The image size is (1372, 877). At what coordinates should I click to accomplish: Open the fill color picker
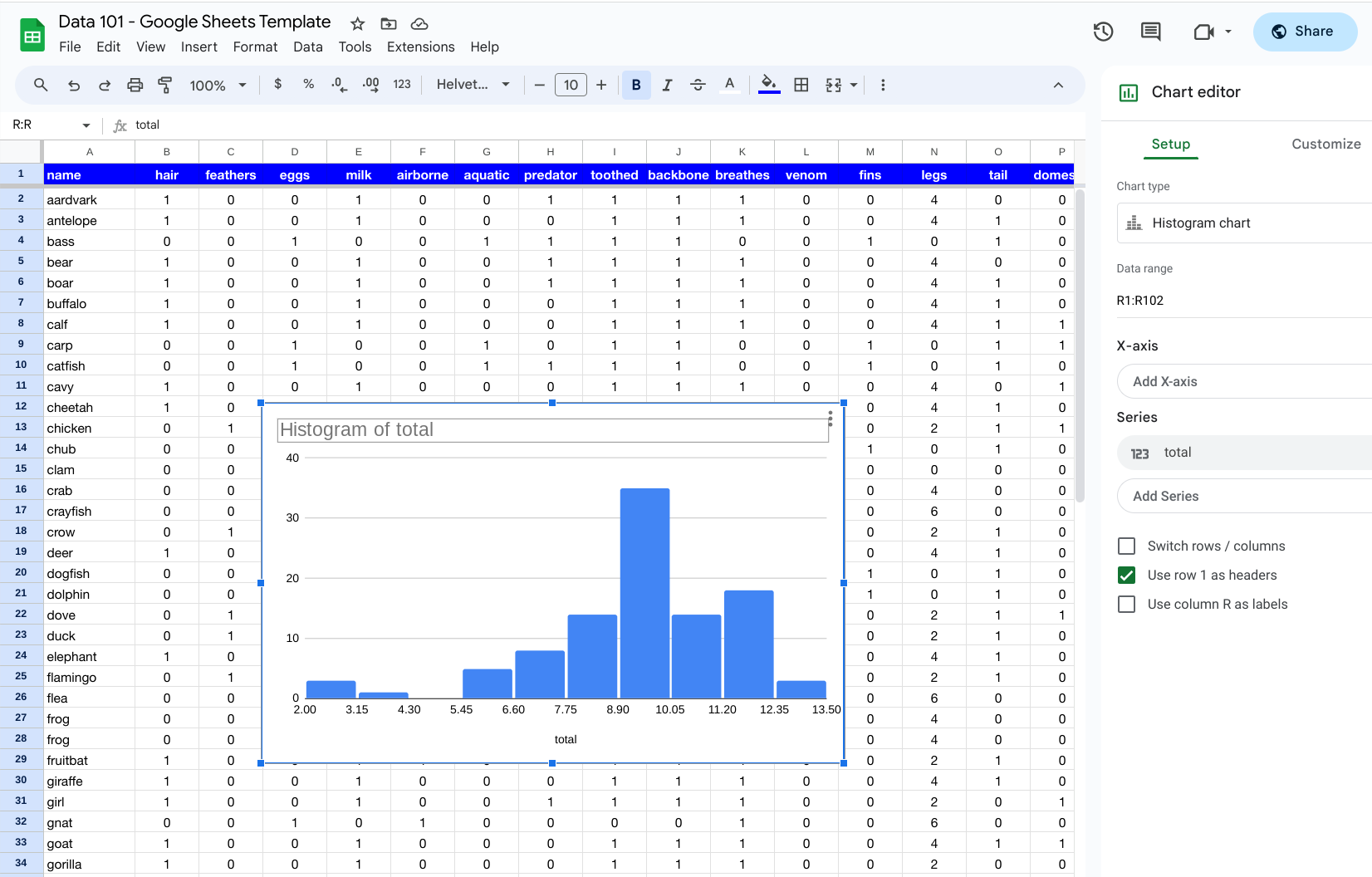pyautogui.click(x=769, y=85)
